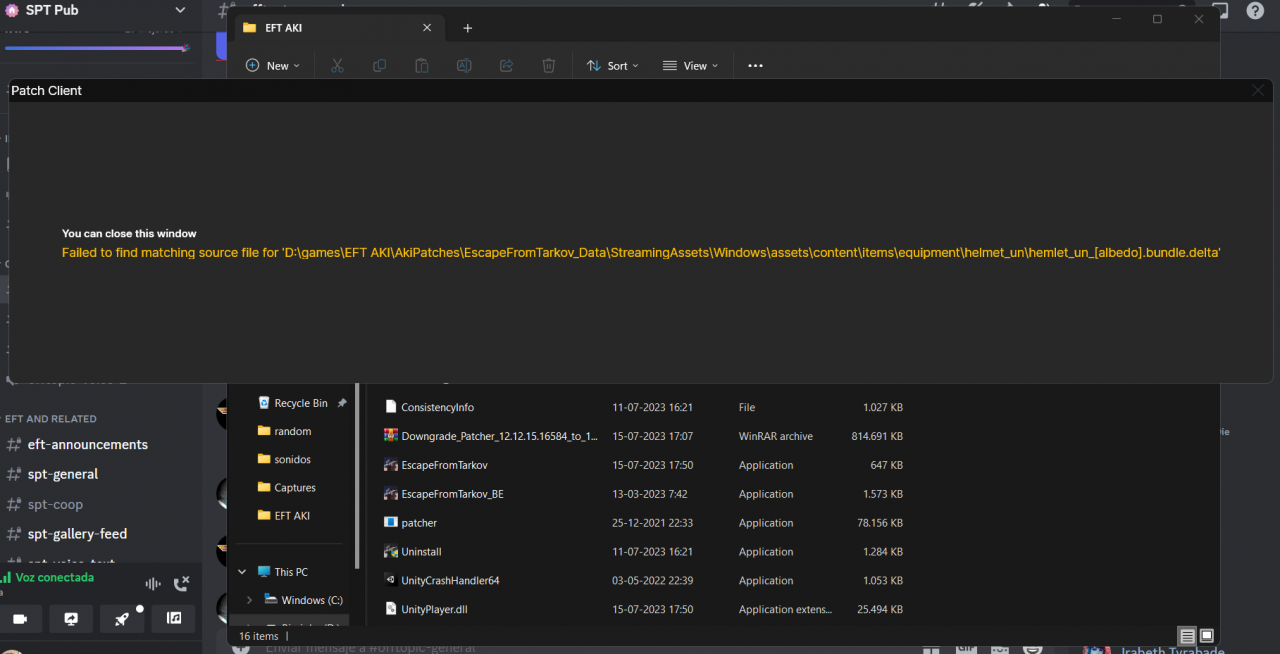Disconnect from the voice channel
1280x654 pixels.
pyautogui.click(x=181, y=584)
